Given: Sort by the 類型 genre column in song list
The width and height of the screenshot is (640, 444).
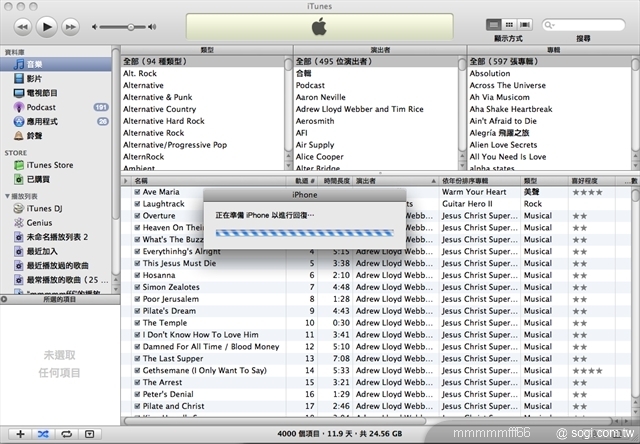Looking at the screenshot, I should coord(544,181).
